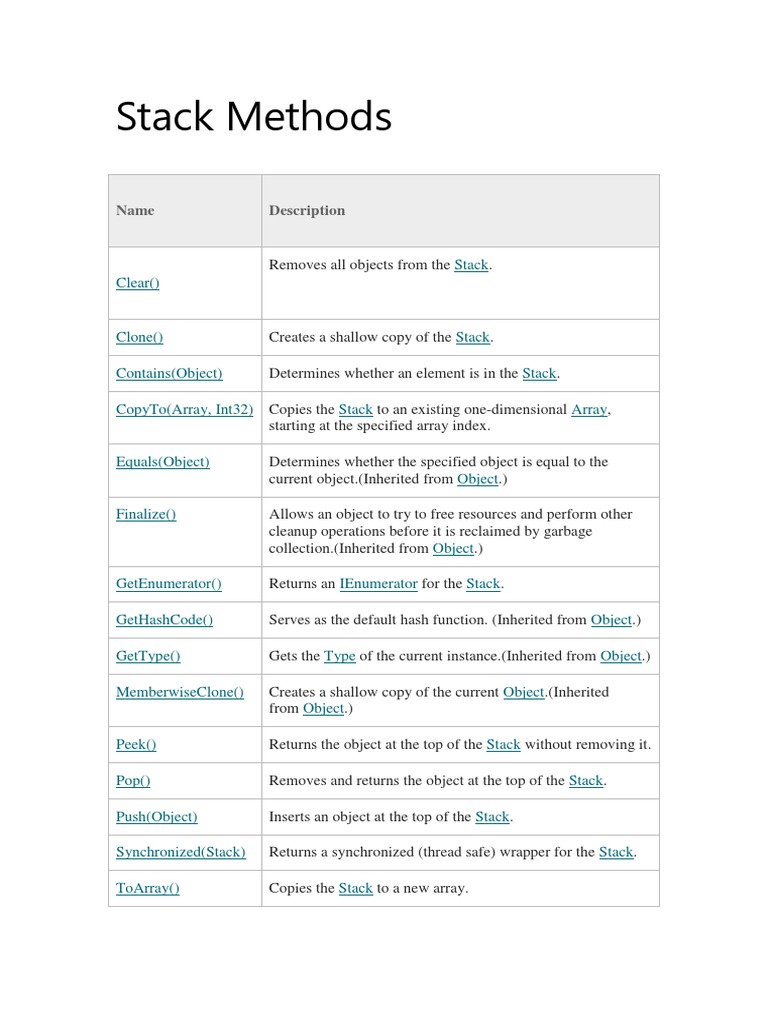Follow the Pop() method link

[133, 781]
